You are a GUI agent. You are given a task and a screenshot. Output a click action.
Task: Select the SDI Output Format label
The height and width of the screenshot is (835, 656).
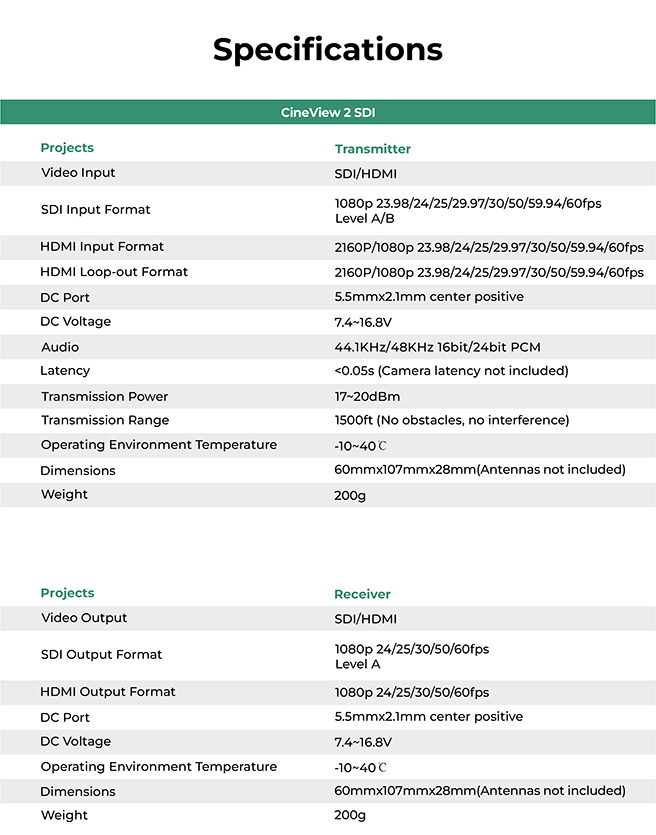pos(101,655)
